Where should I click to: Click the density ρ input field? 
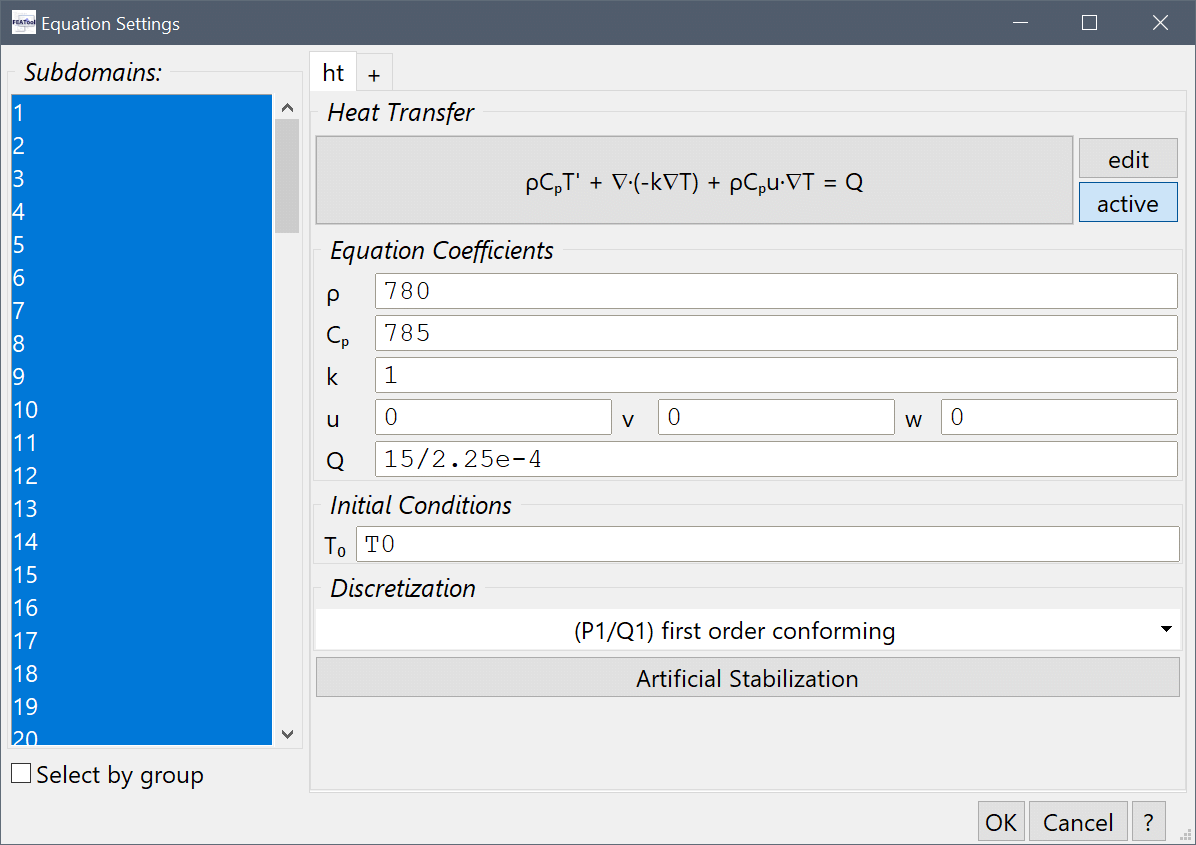(x=775, y=291)
